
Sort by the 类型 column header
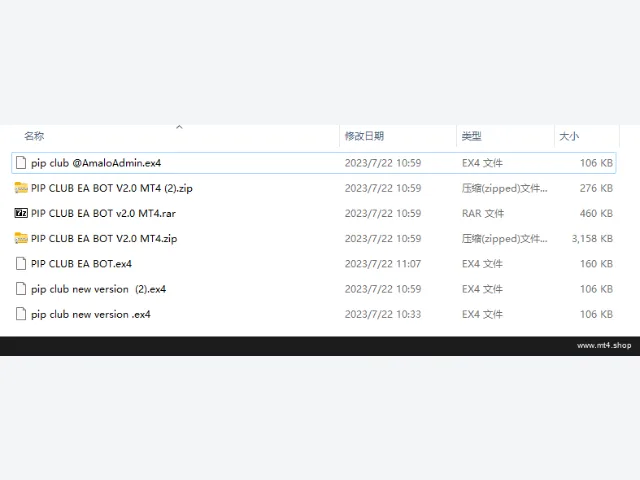click(x=471, y=136)
